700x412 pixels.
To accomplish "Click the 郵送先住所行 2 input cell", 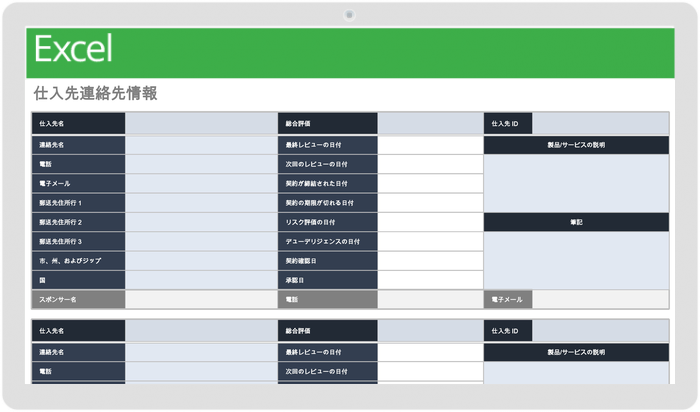I will point(201,222).
